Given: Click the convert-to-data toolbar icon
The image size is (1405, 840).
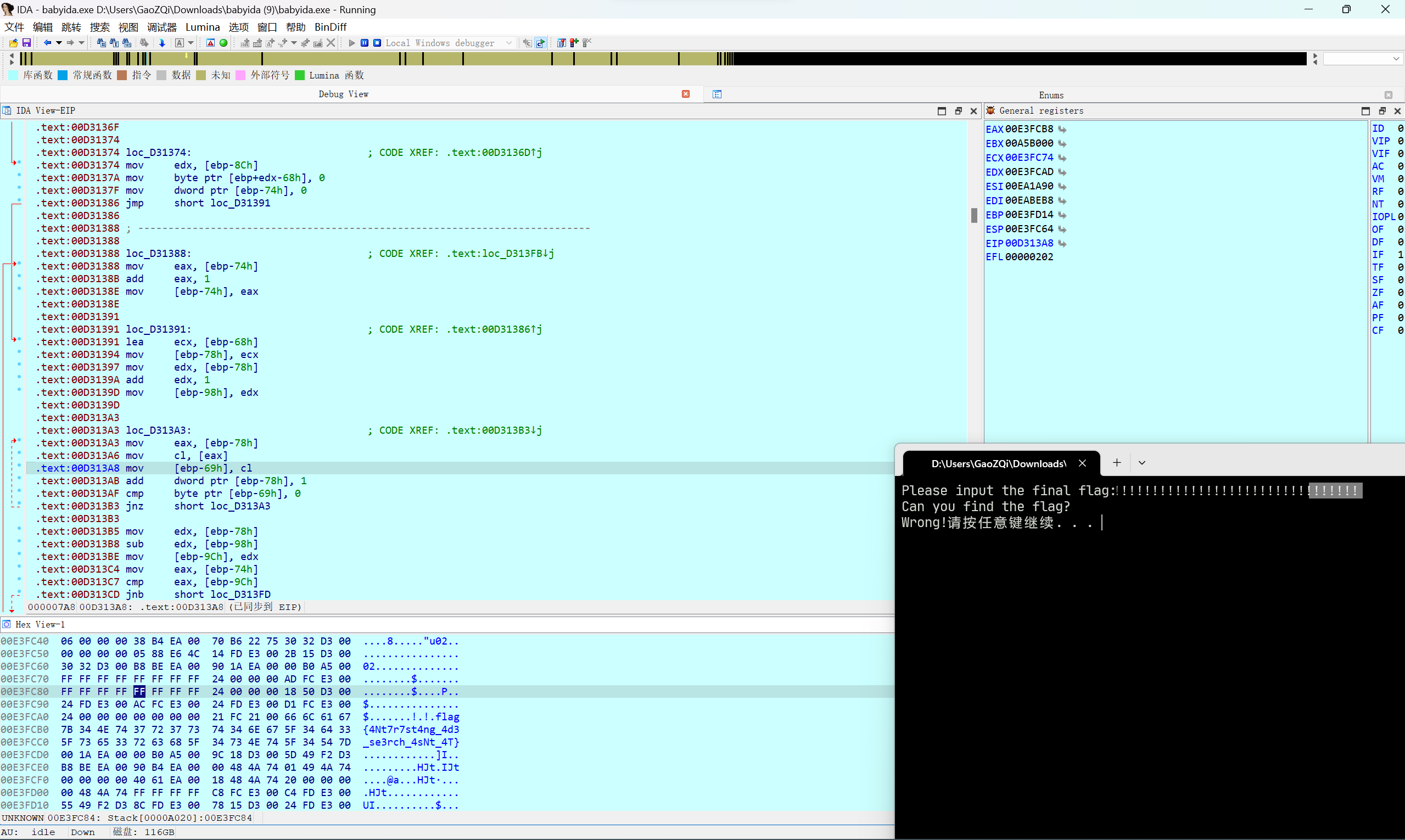Looking at the screenshot, I should (258, 43).
